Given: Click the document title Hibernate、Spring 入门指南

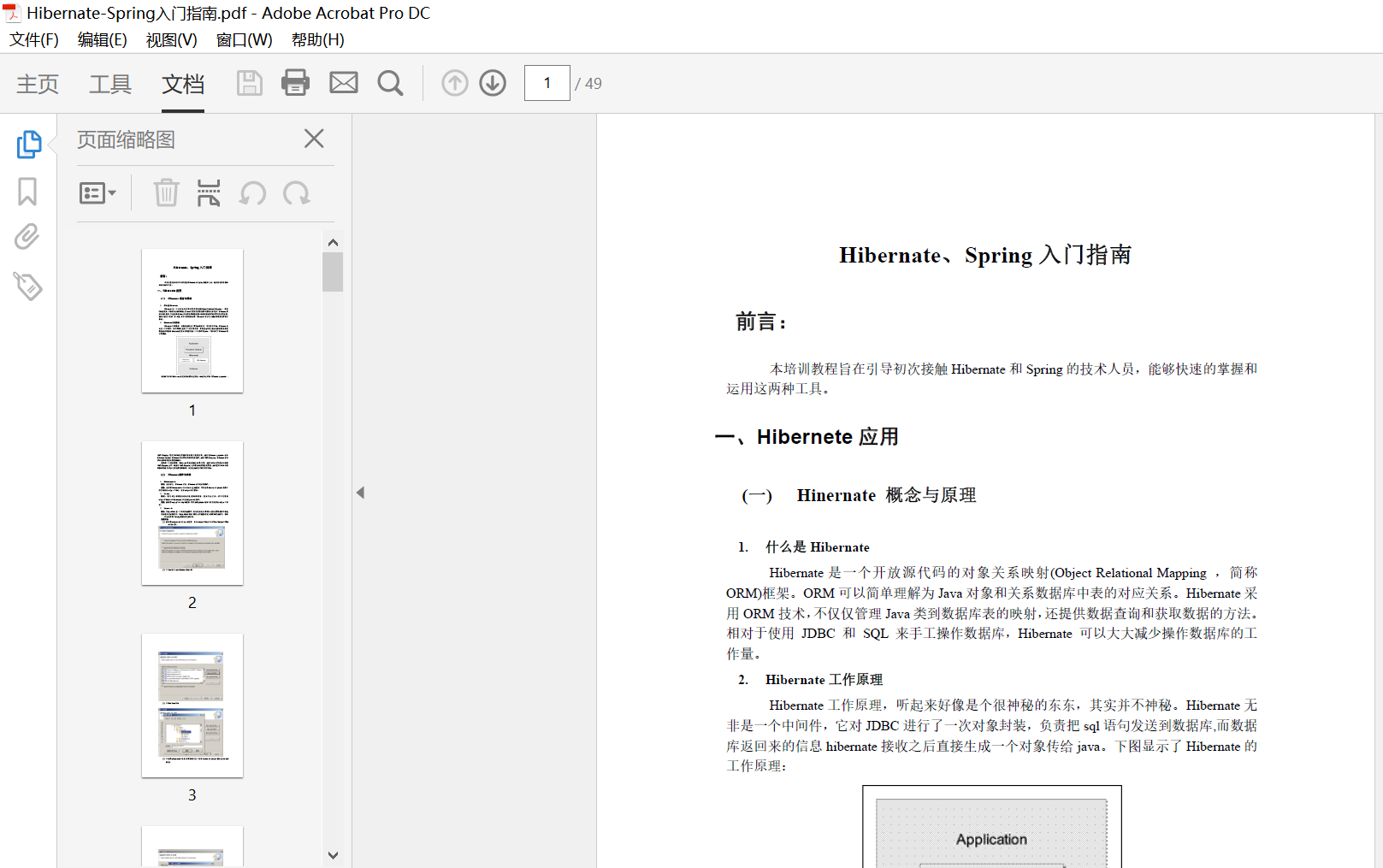Looking at the screenshot, I should click(985, 255).
